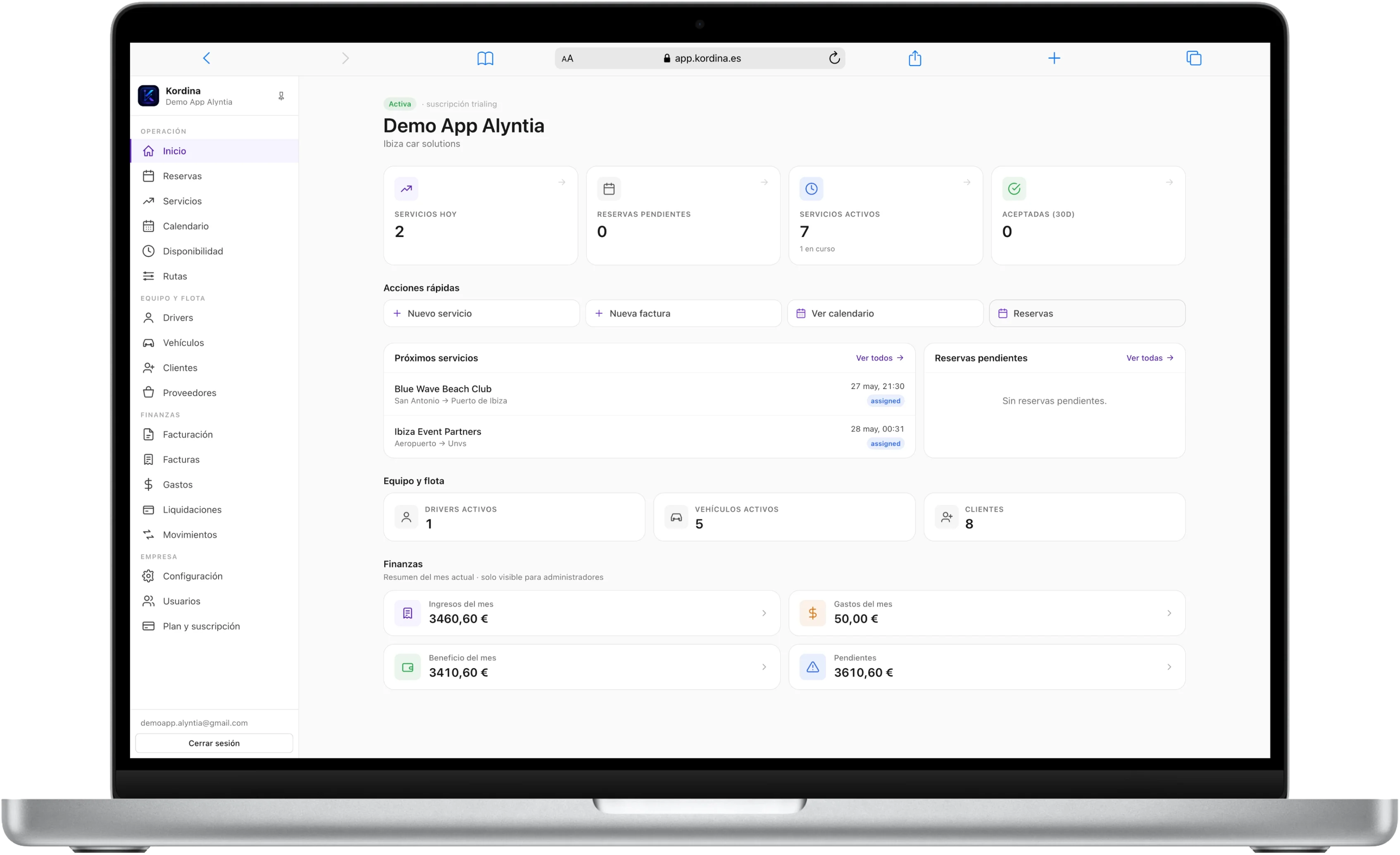Click the Vehículos activos car icon
1400x855 pixels.
tap(676, 517)
